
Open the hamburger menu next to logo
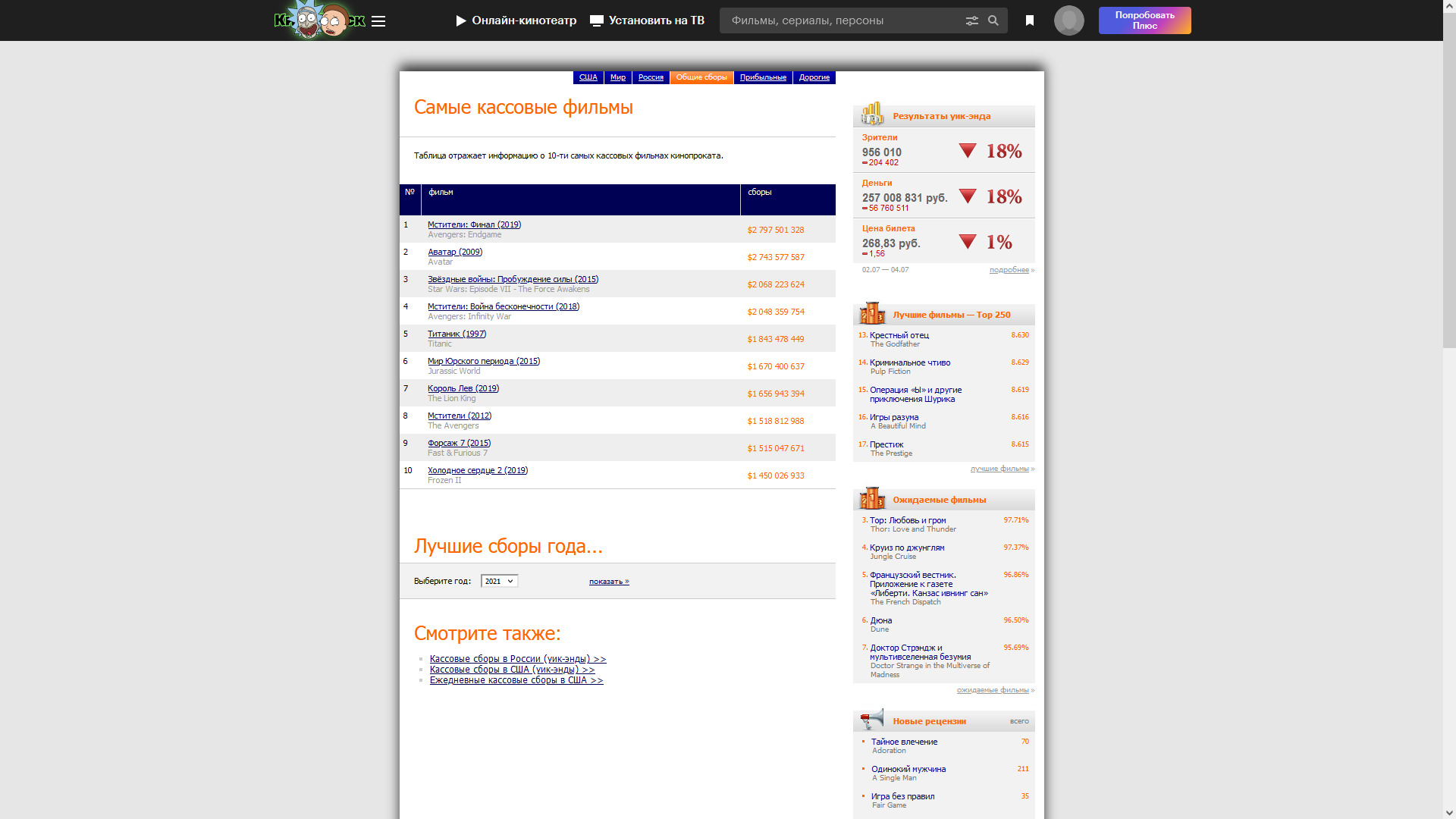tap(378, 21)
